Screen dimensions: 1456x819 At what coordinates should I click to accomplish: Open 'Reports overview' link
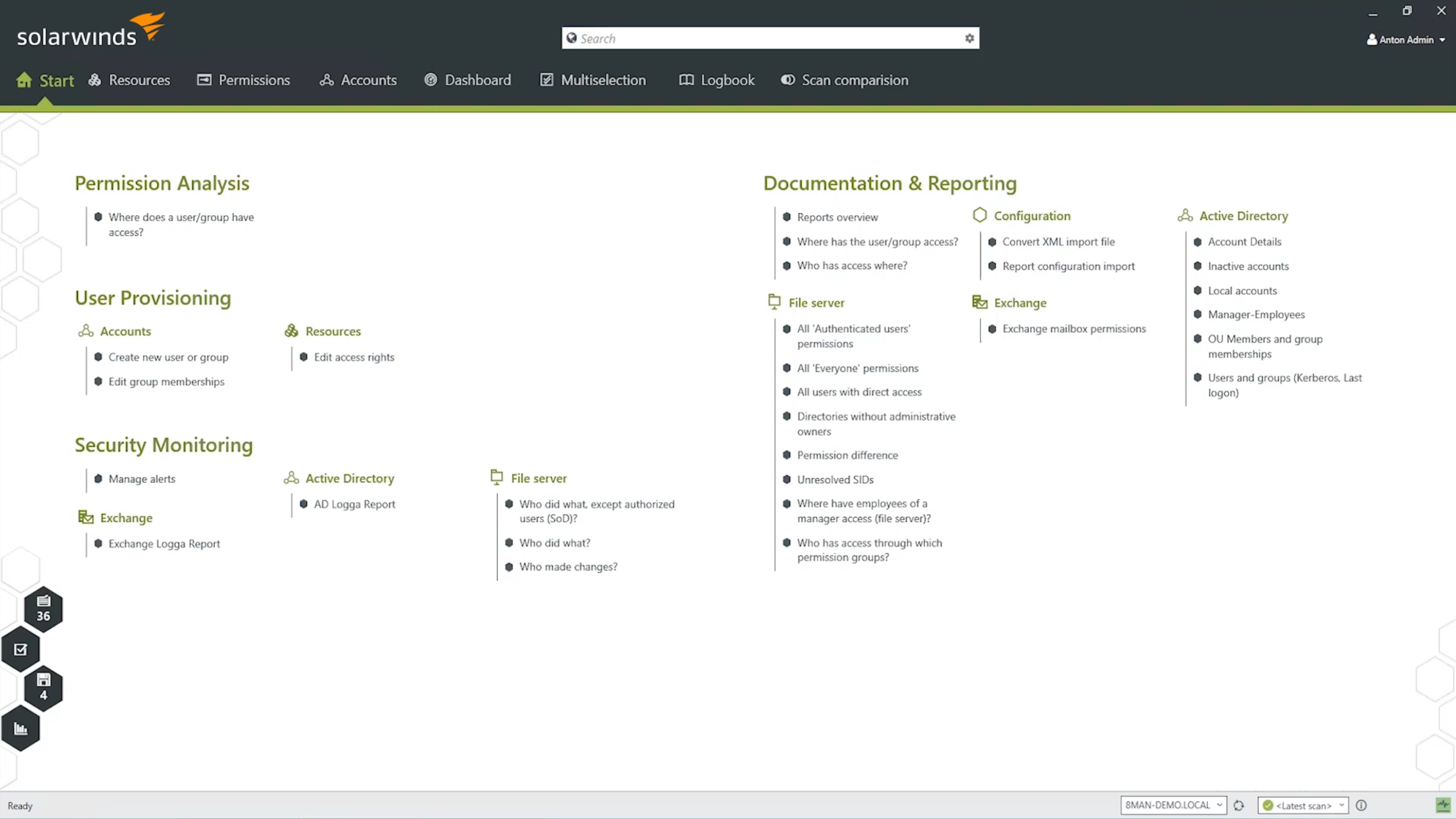(x=837, y=217)
